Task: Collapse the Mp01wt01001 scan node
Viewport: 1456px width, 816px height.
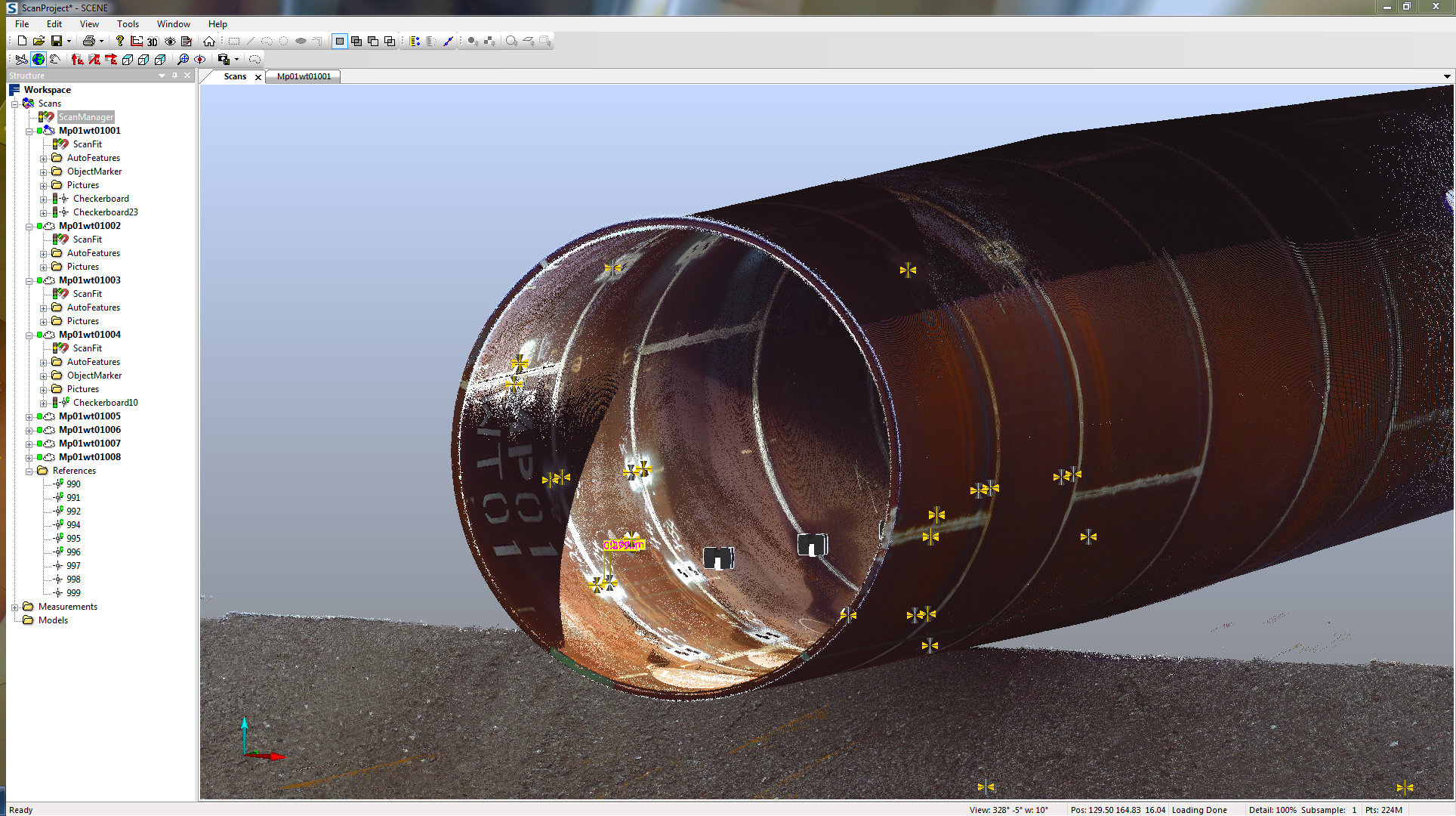Action: pos(29,131)
